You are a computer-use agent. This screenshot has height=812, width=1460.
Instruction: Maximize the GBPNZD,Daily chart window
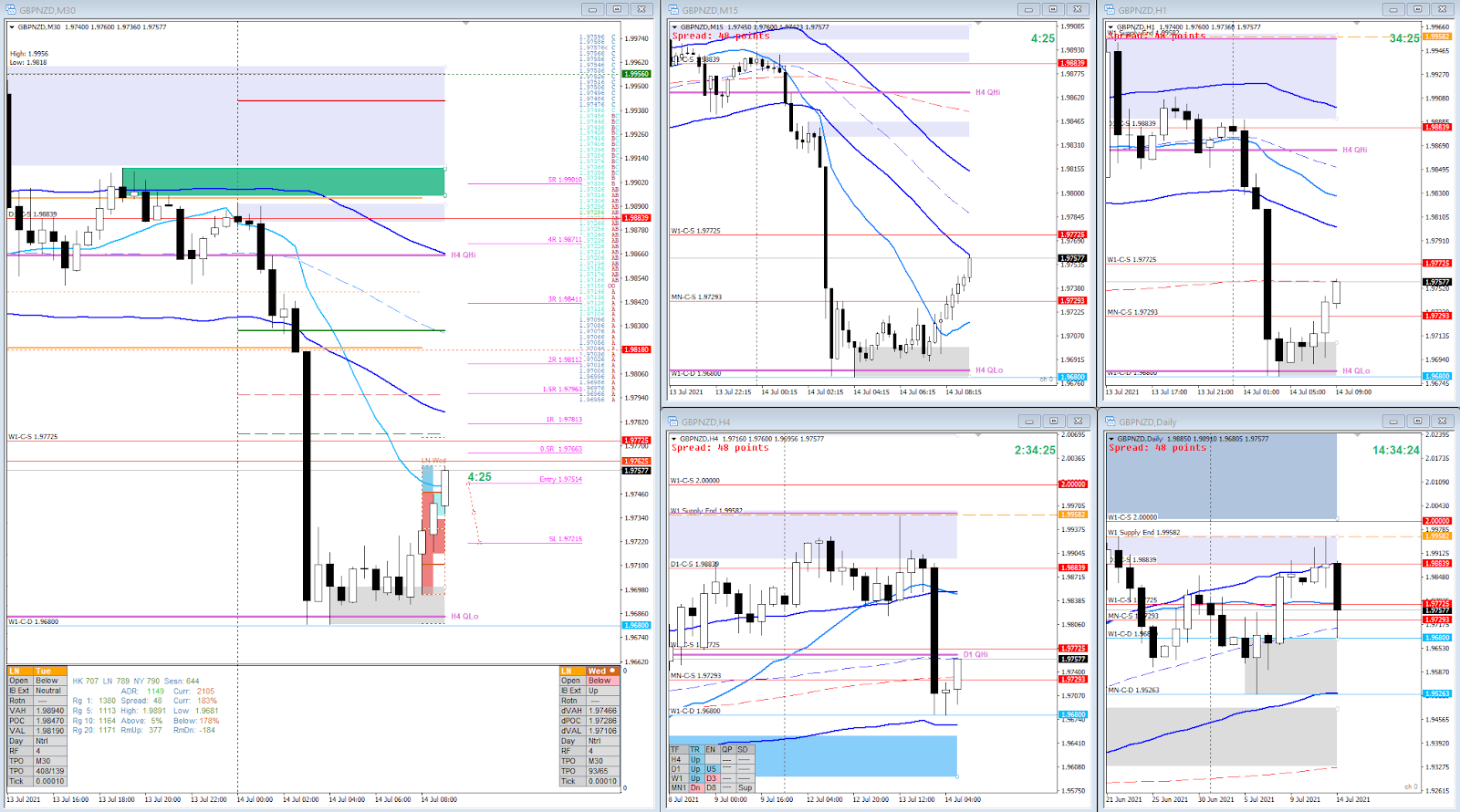click(1417, 421)
